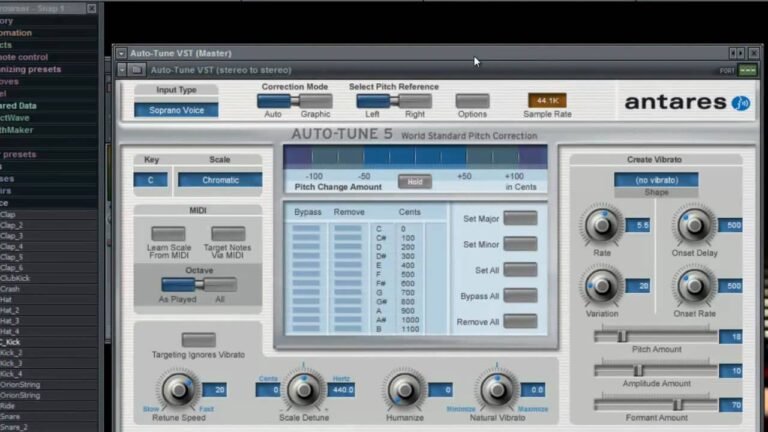This screenshot has height=432, width=768.
Task: Click the PORT indicator icon
Action: click(748, 71)
